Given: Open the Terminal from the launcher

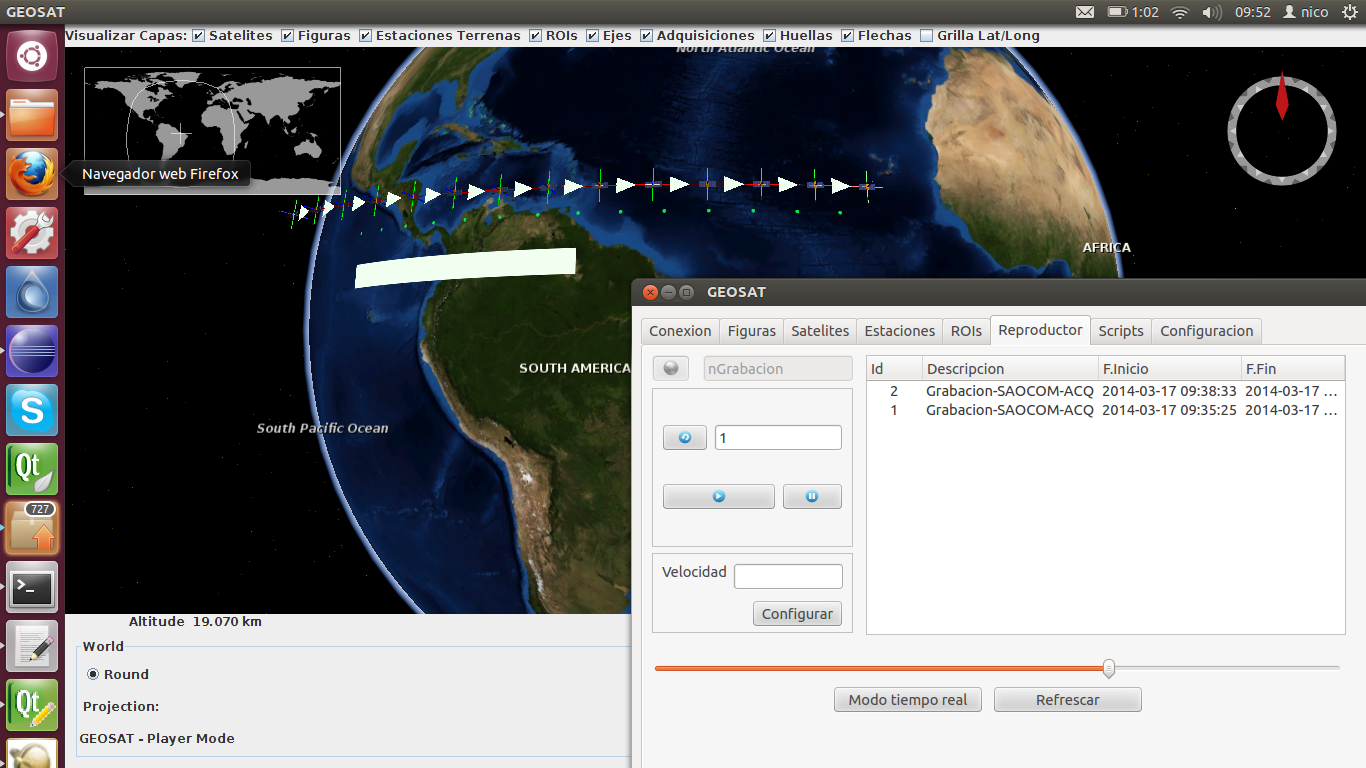Looking at the screenshot, I should point(33,587).
